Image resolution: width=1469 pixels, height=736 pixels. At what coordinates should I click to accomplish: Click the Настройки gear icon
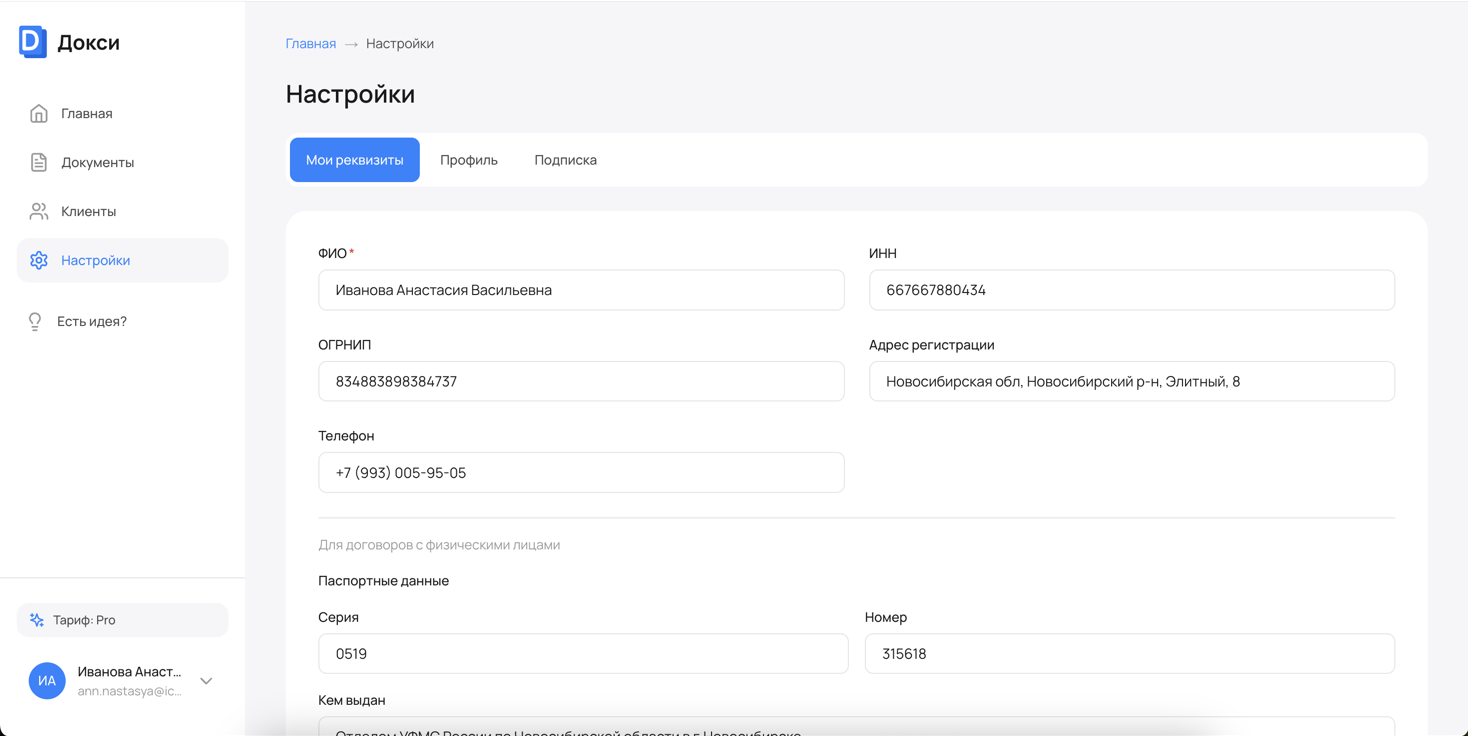[38, 259]
